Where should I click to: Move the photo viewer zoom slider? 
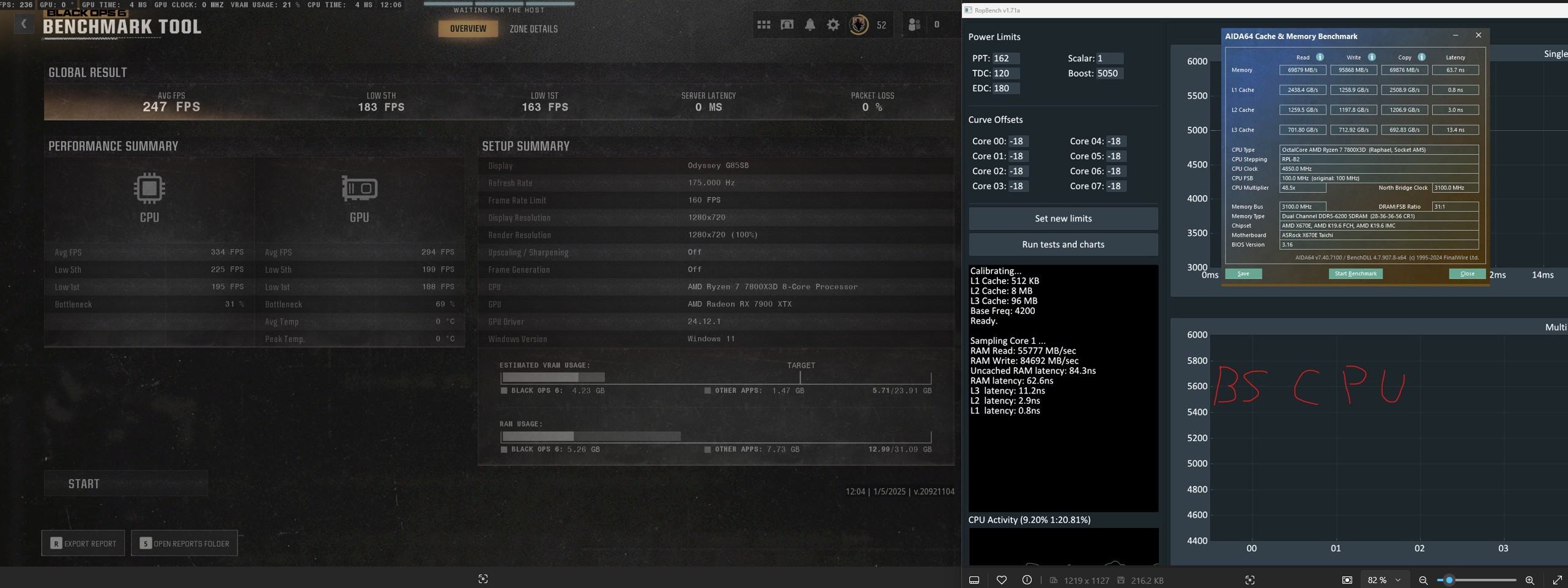pos(1449,580)
